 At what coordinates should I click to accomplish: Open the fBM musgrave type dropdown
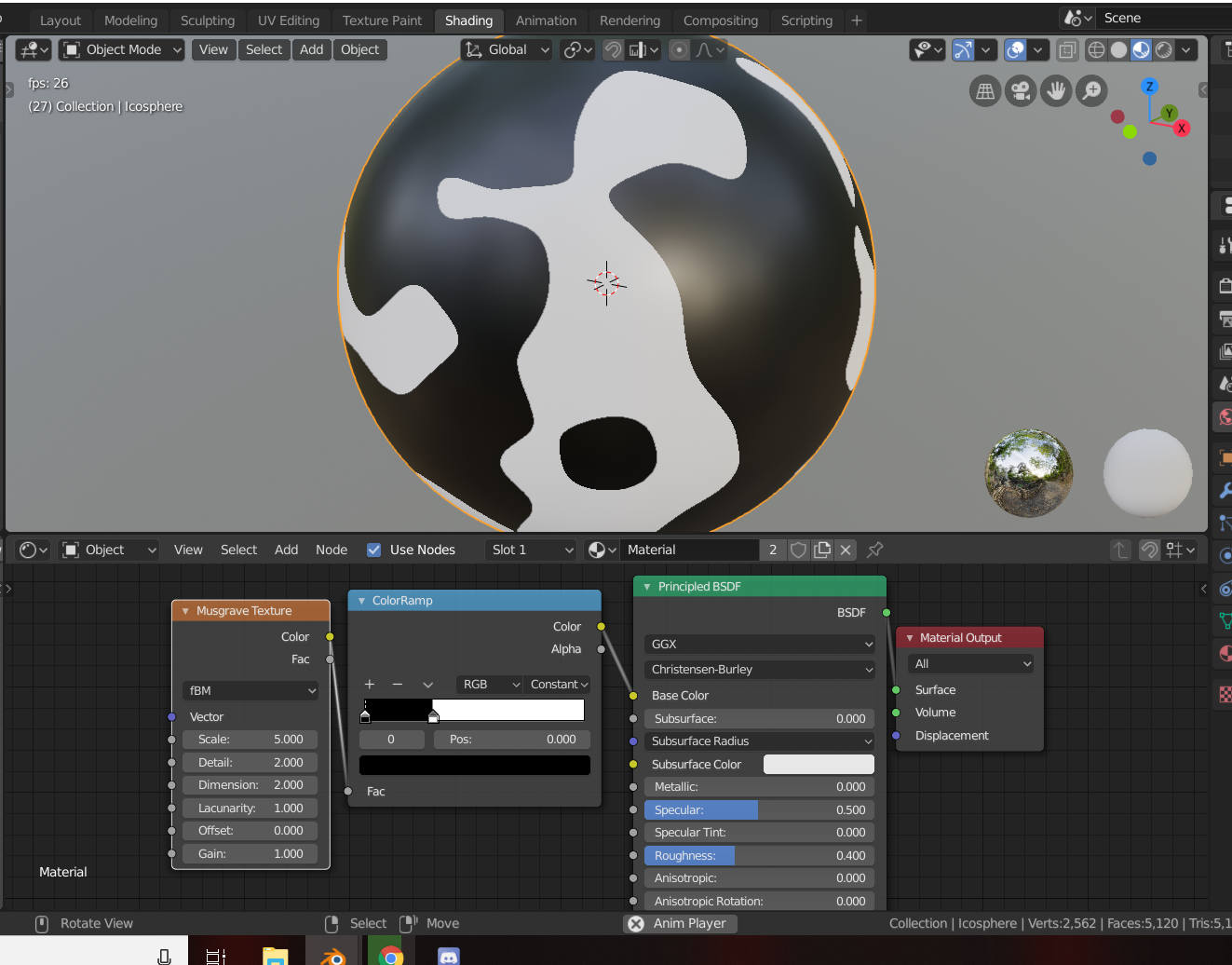251,690
